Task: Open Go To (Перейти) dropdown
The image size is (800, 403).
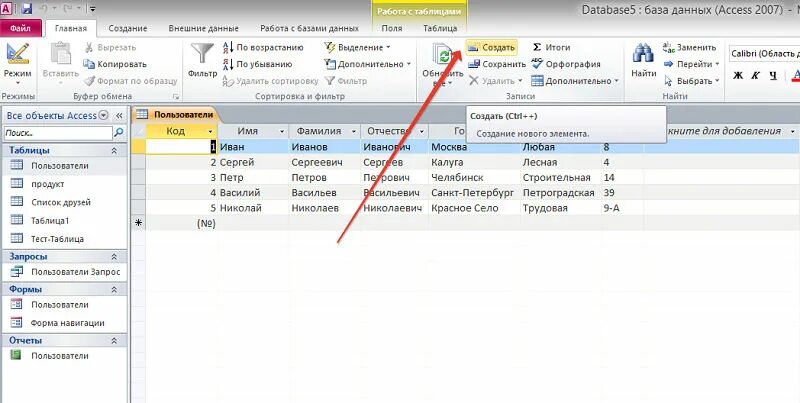Action: (692, 64)
